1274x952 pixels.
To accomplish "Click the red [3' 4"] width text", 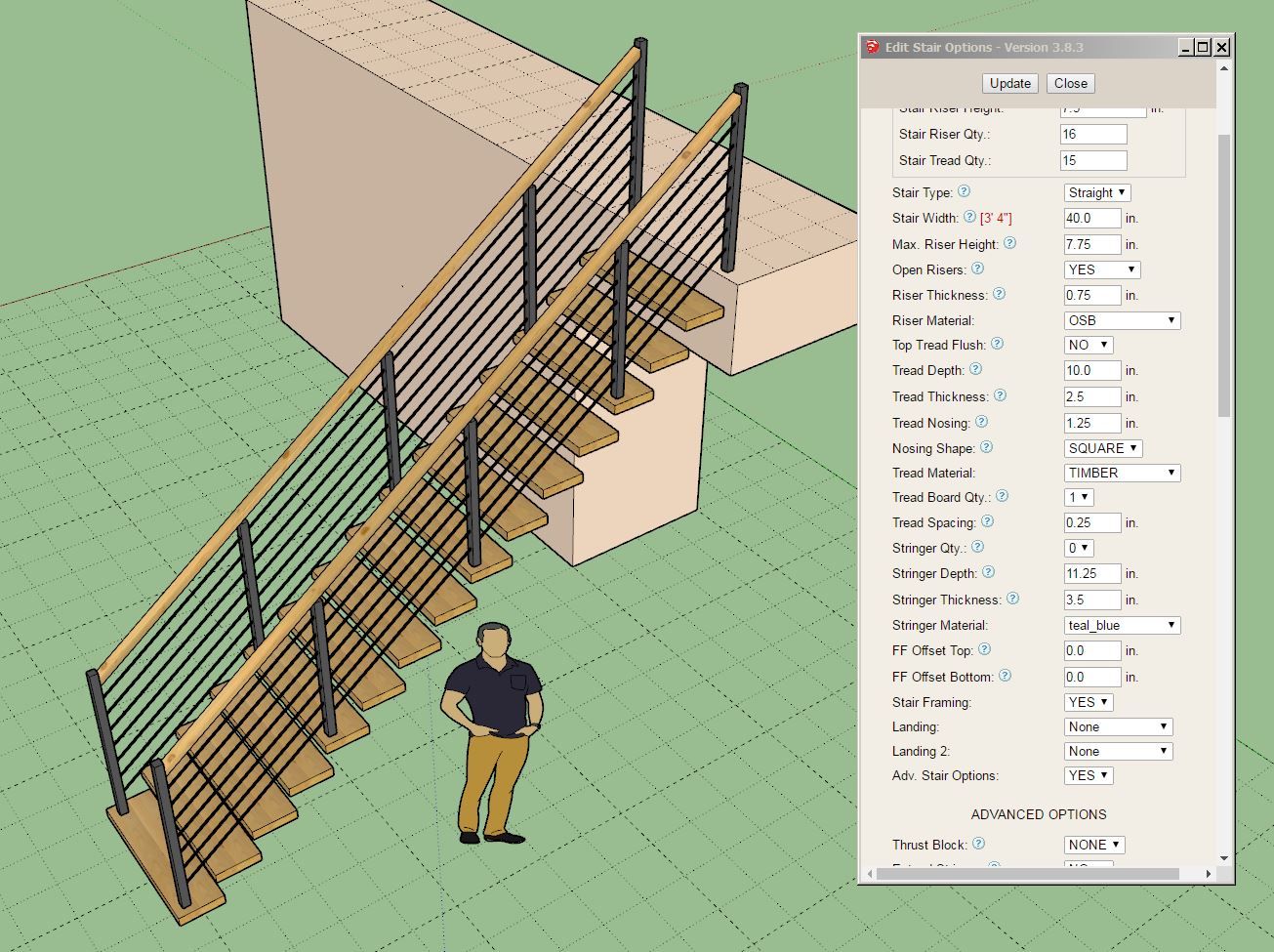I will 996,218.
